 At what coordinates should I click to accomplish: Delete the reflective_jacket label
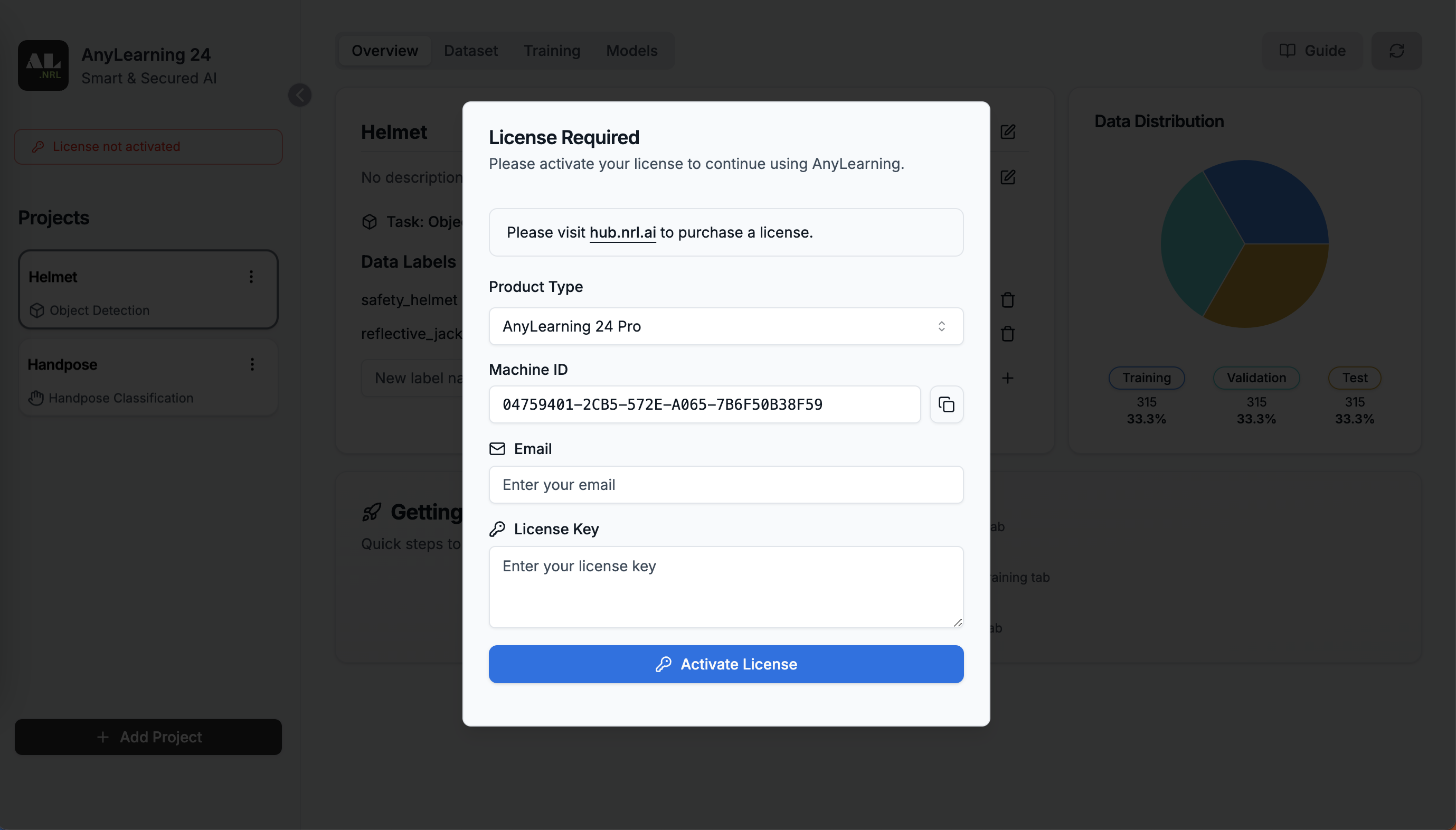[1006, 334]
